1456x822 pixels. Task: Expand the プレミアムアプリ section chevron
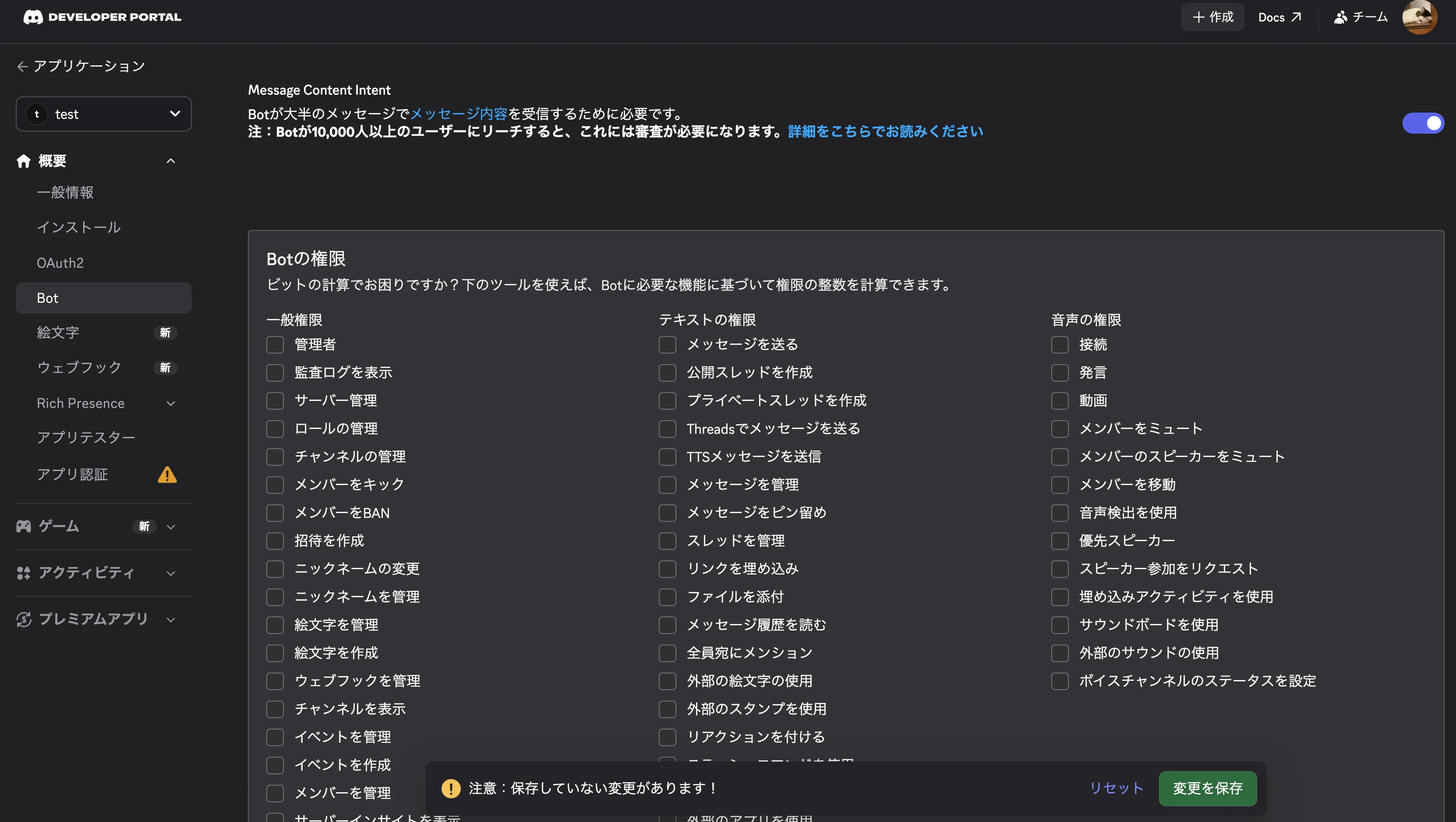tap(171, 620)
